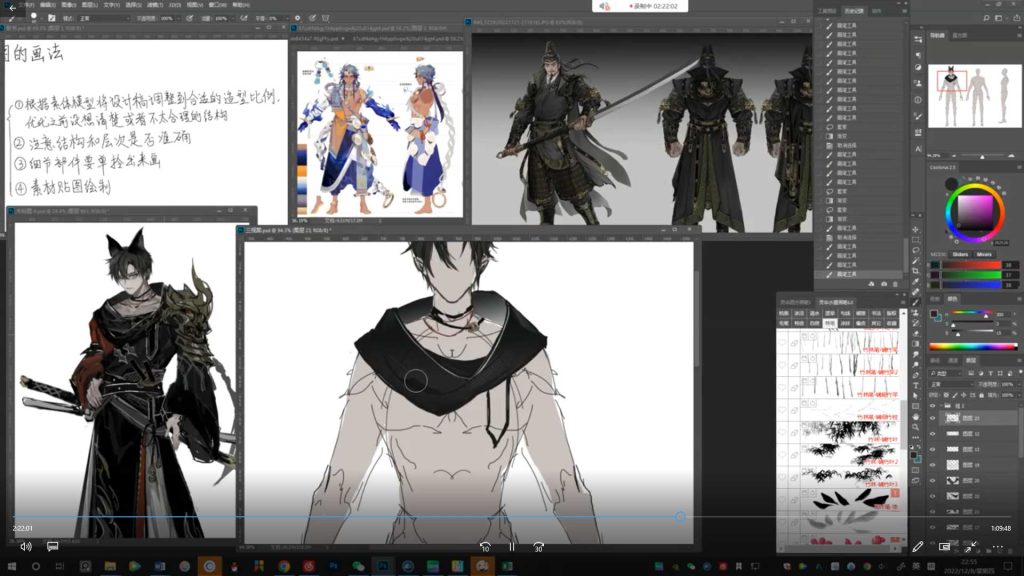Click the Sliders button in Coolorus panel
The image size is (1024, 576).
pyautogui.click(x=959, y=254)
